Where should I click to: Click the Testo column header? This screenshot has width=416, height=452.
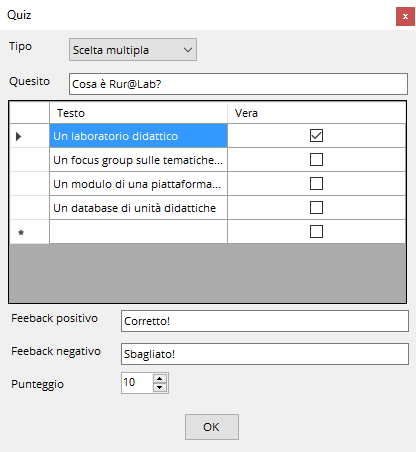(138, 113)
